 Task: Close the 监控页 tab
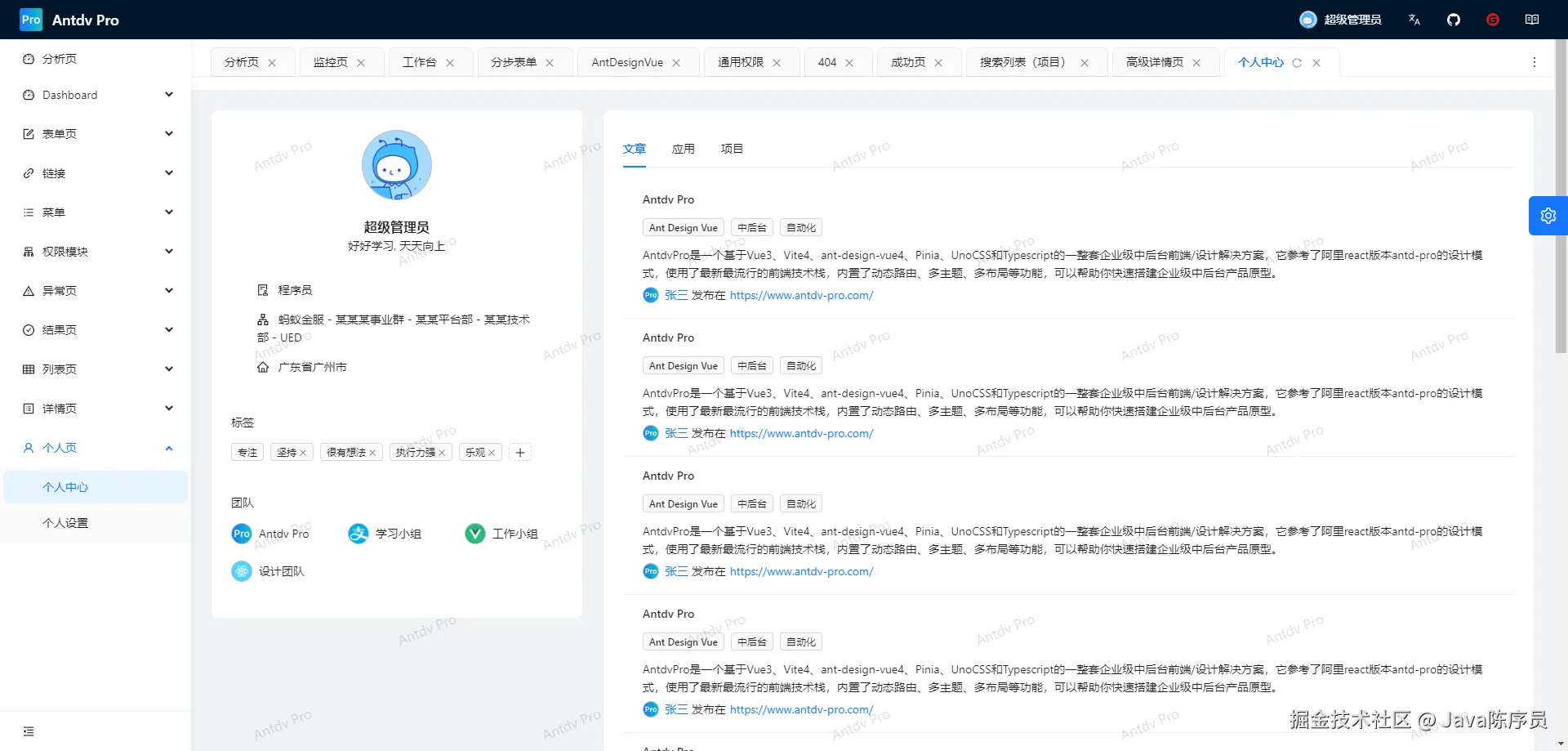point(361,63)
